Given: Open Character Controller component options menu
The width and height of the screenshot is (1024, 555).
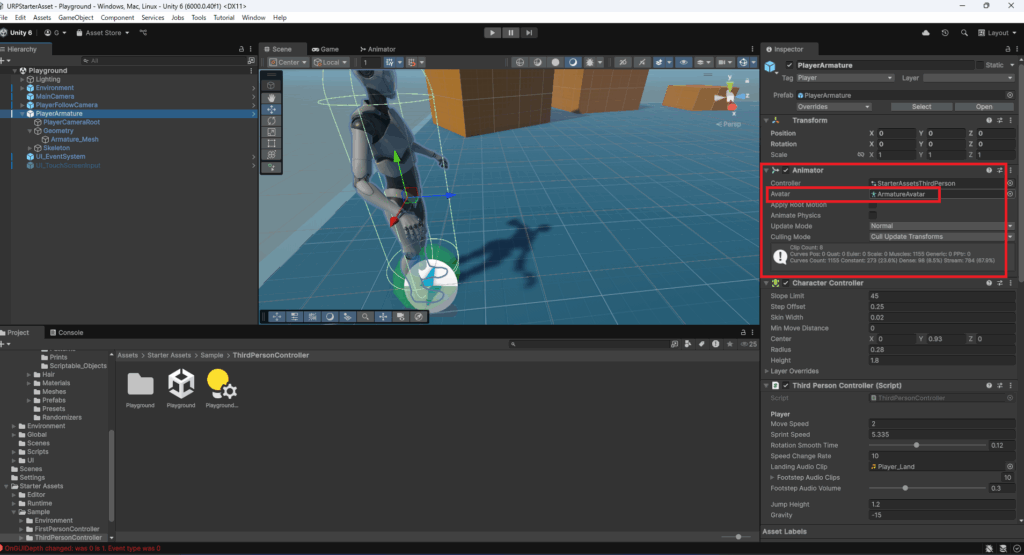Looking at the screenshot, I should (x=1010, y=283).
